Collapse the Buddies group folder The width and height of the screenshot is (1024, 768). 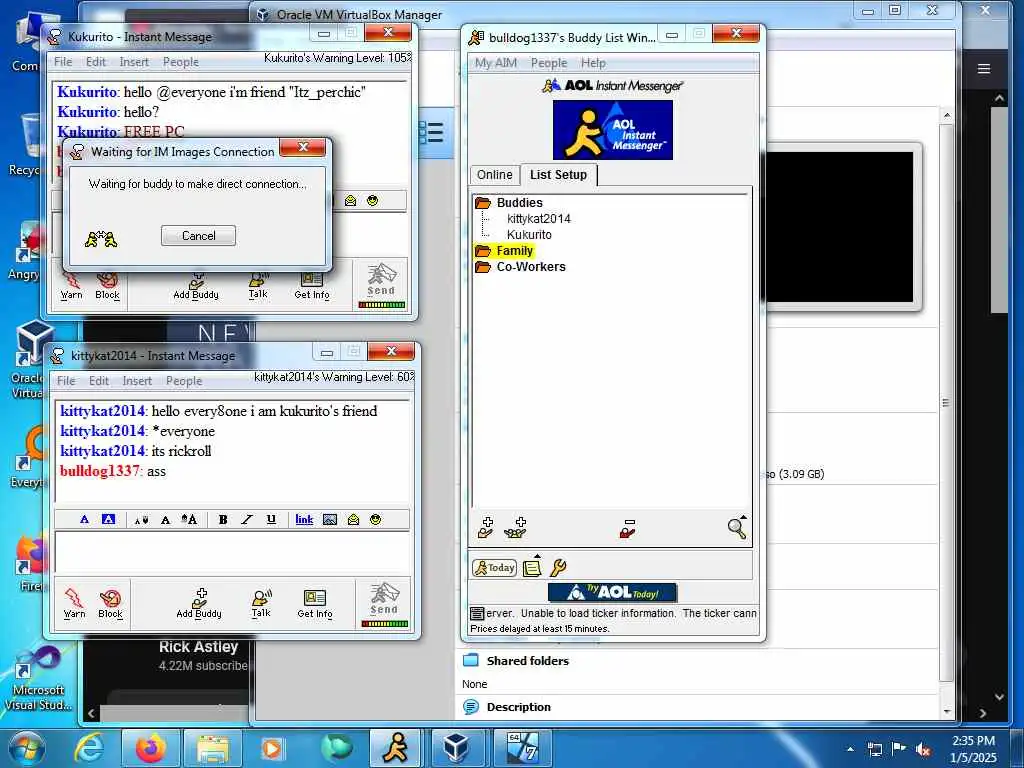click(483, 202)
